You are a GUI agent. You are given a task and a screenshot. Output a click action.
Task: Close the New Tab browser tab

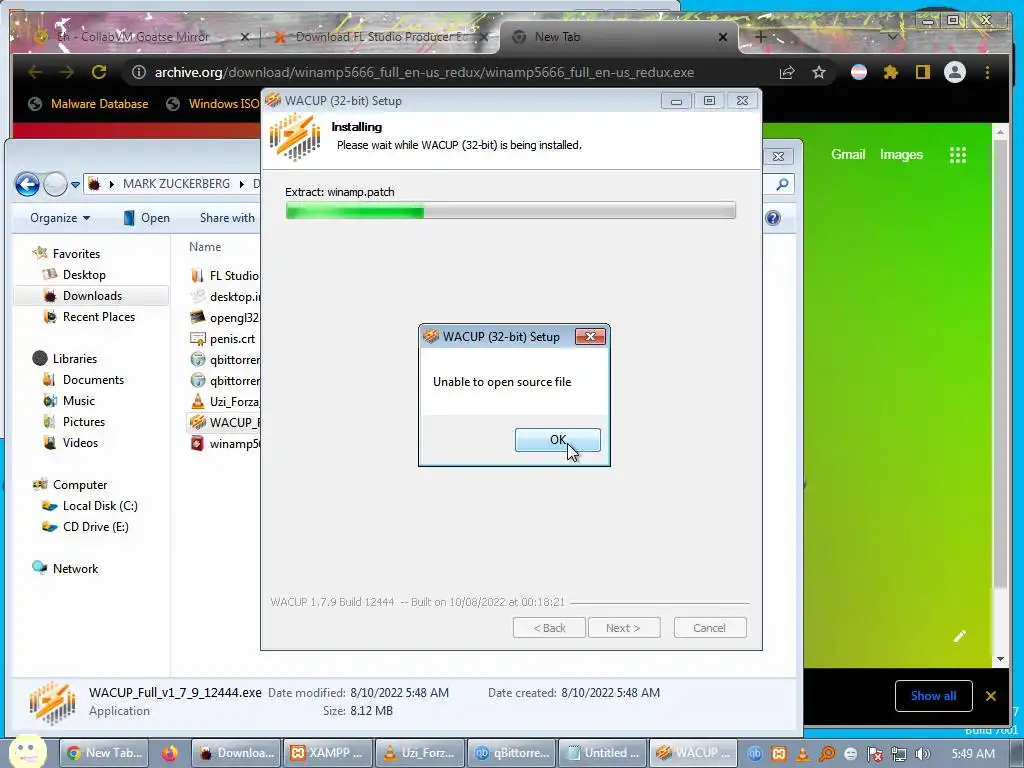pos(723,37)
